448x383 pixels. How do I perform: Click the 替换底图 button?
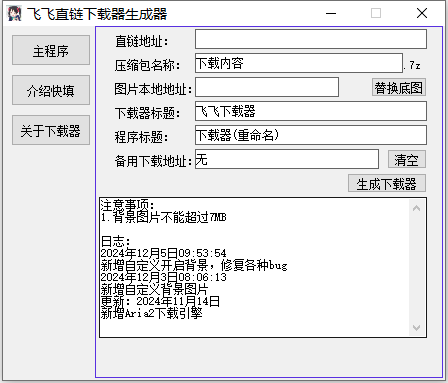399,88
